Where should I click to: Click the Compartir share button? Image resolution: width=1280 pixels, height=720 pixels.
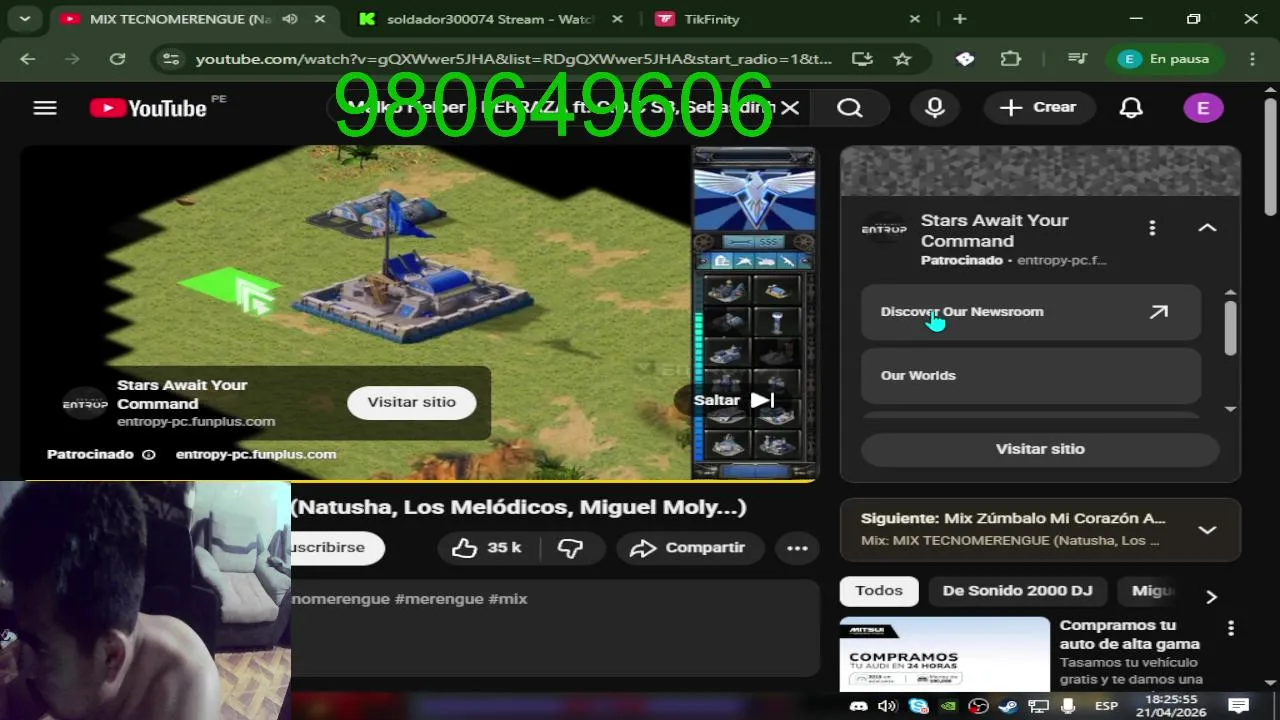[690, 548]
